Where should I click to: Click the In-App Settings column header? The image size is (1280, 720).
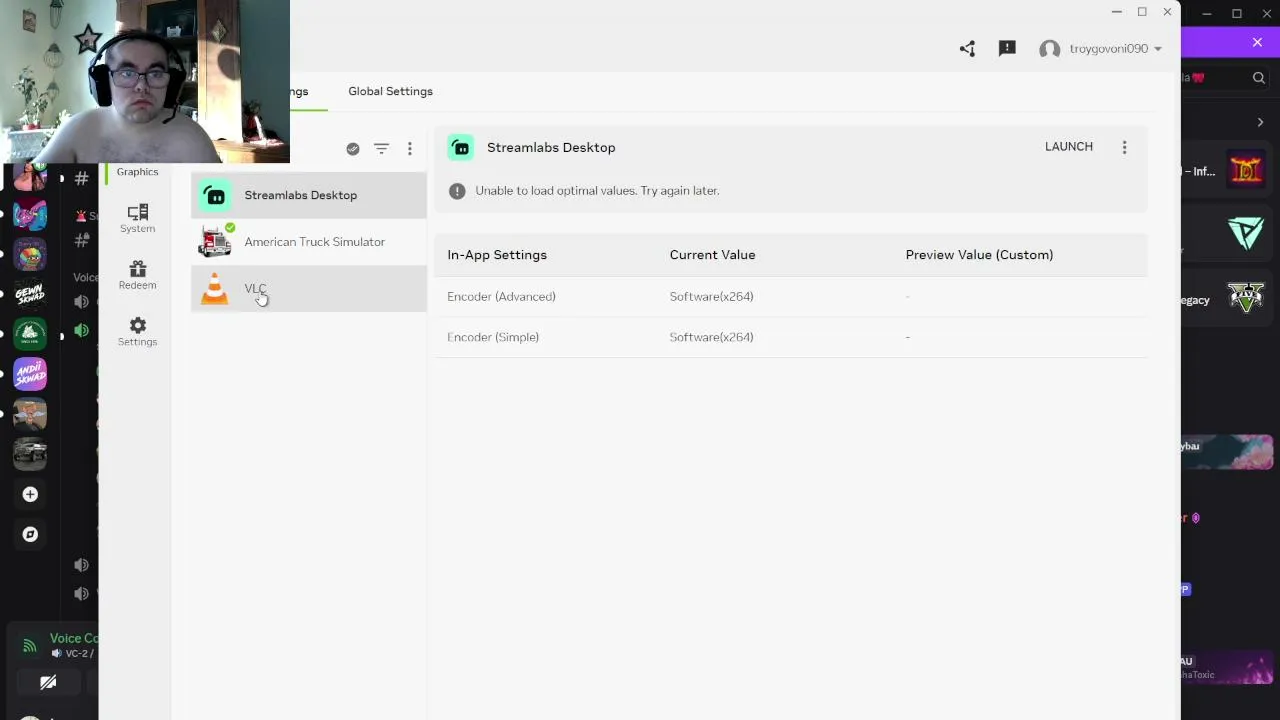click(497, 255)
